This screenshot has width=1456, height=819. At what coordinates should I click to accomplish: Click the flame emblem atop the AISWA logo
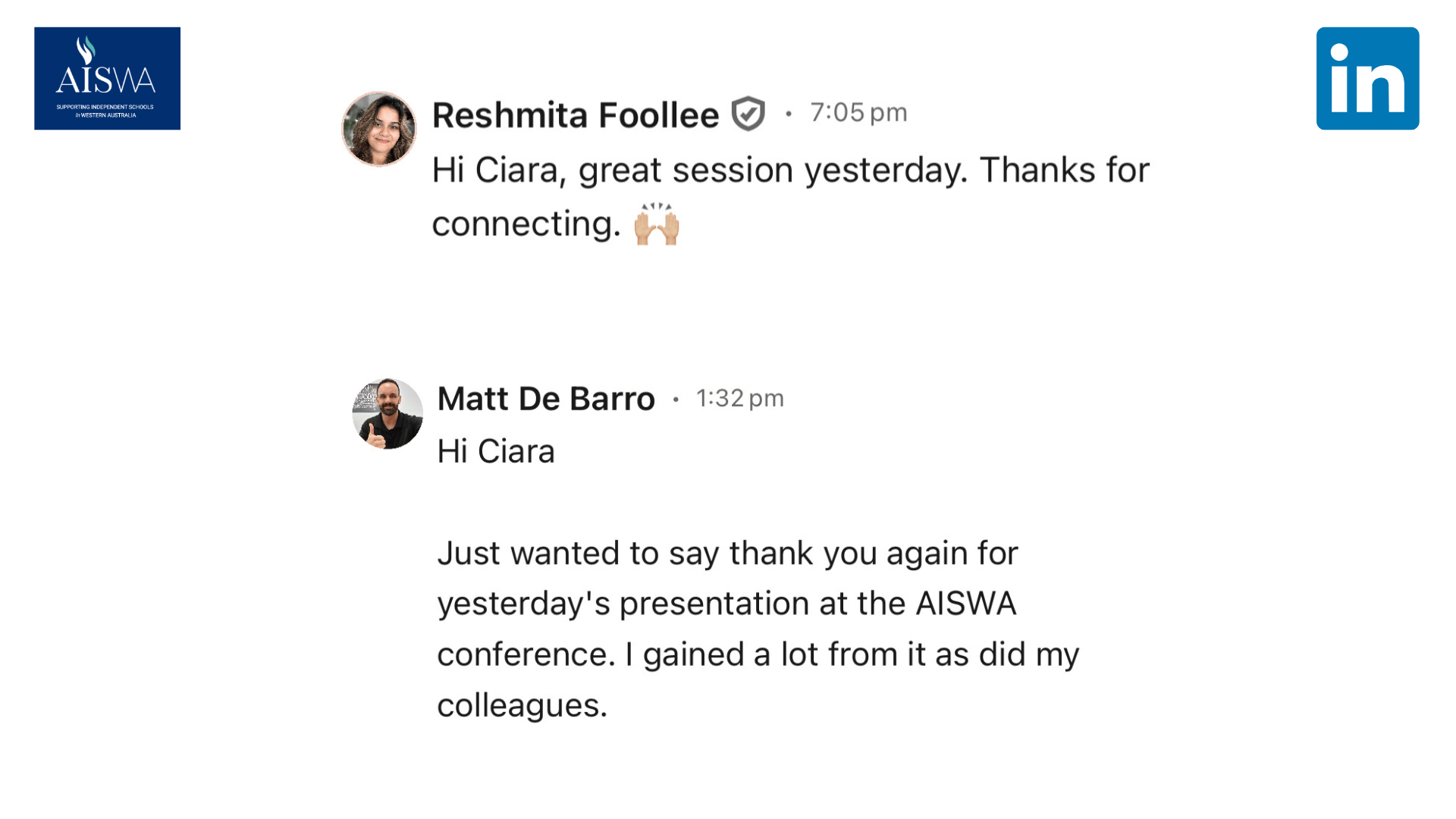click(x=86, y=50)
